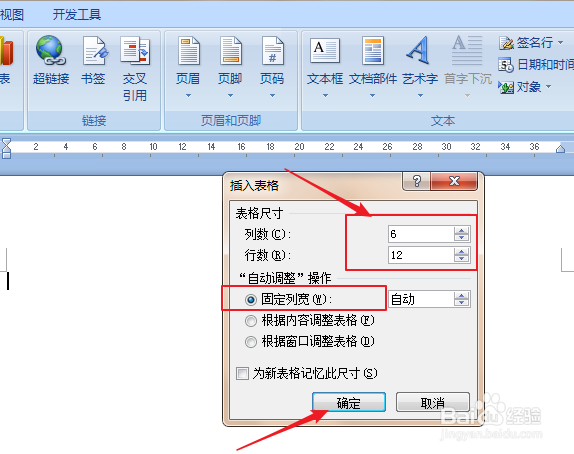
Task: Click the 对象 object icon
Action: tap(506, 87)
